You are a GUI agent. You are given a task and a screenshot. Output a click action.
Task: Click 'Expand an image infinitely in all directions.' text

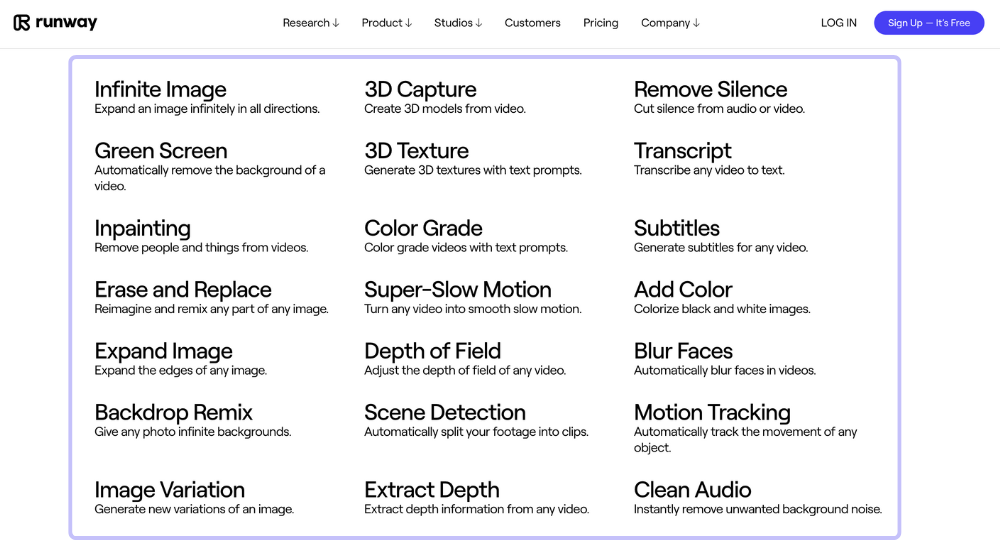point(207,109)
